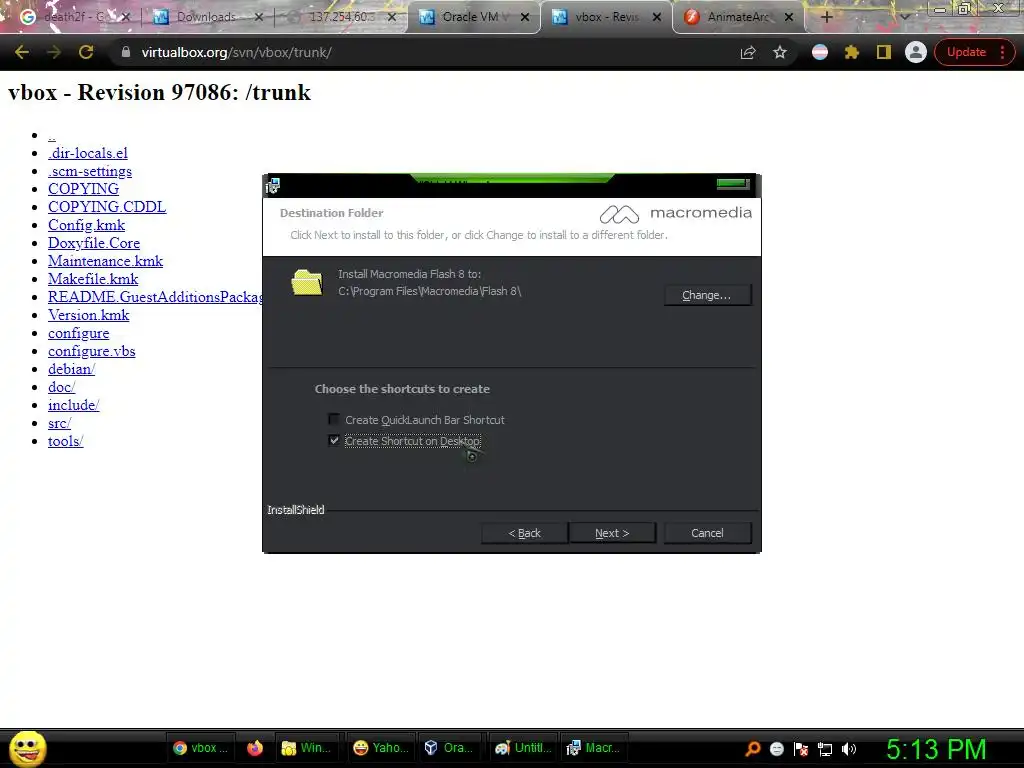The height and width of the screenshot is (768, 1024).
Task: Click the striped circle extension icon
Action: [820, 52]
